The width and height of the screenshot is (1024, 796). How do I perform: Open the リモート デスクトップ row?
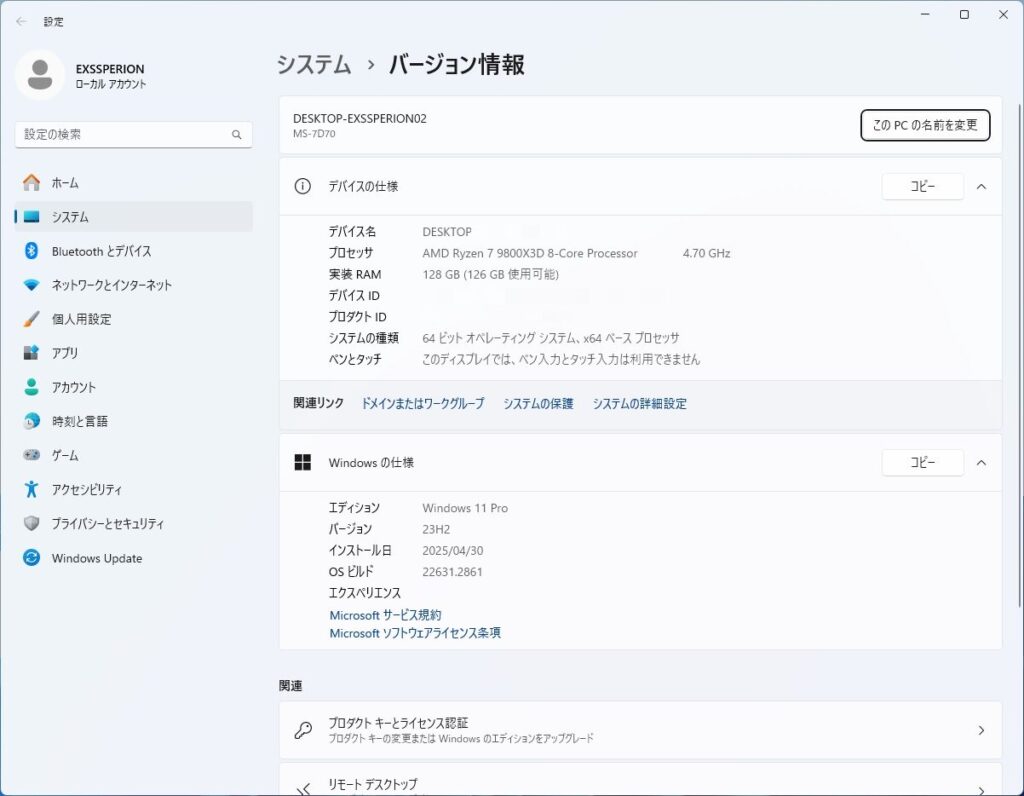[640, 780]
